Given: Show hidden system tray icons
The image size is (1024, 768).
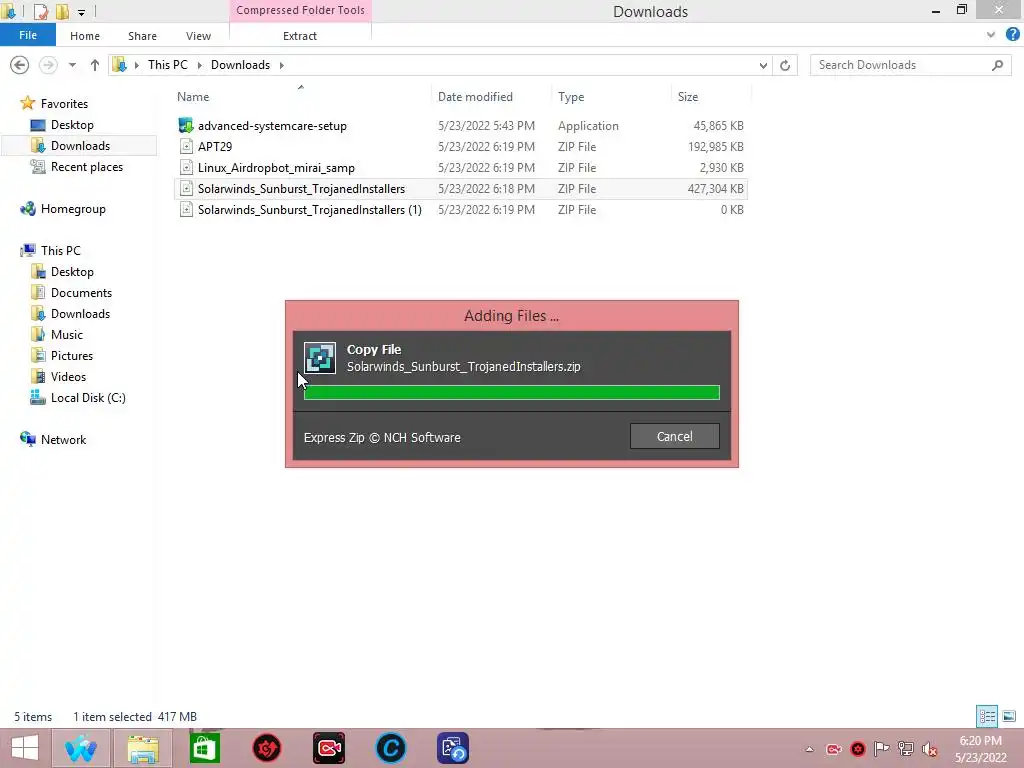Looking at the screenshot, I should (809, 749).
